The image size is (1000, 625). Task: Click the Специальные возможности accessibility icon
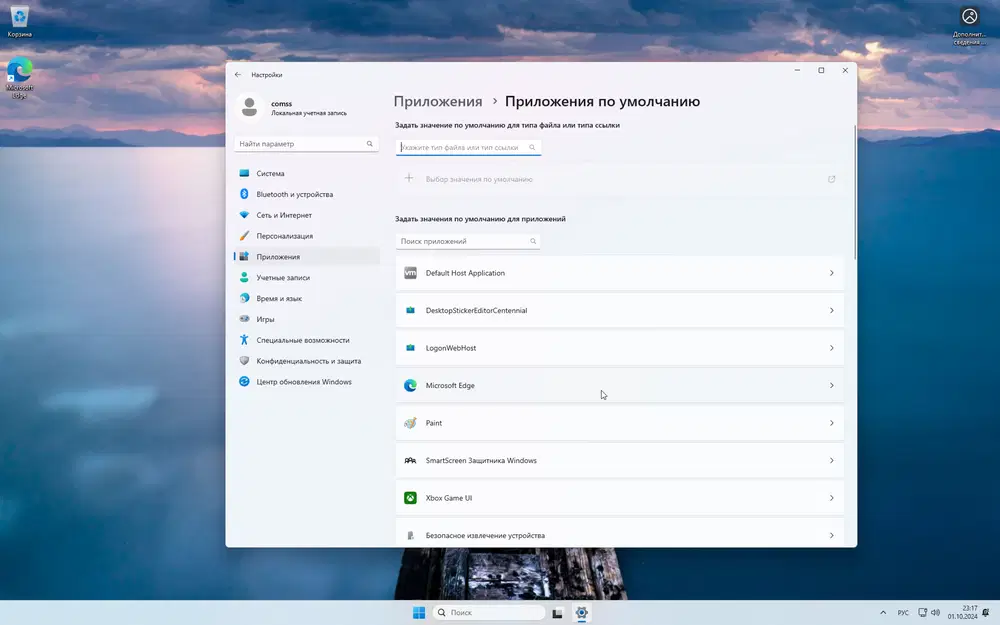coord(244,340)
